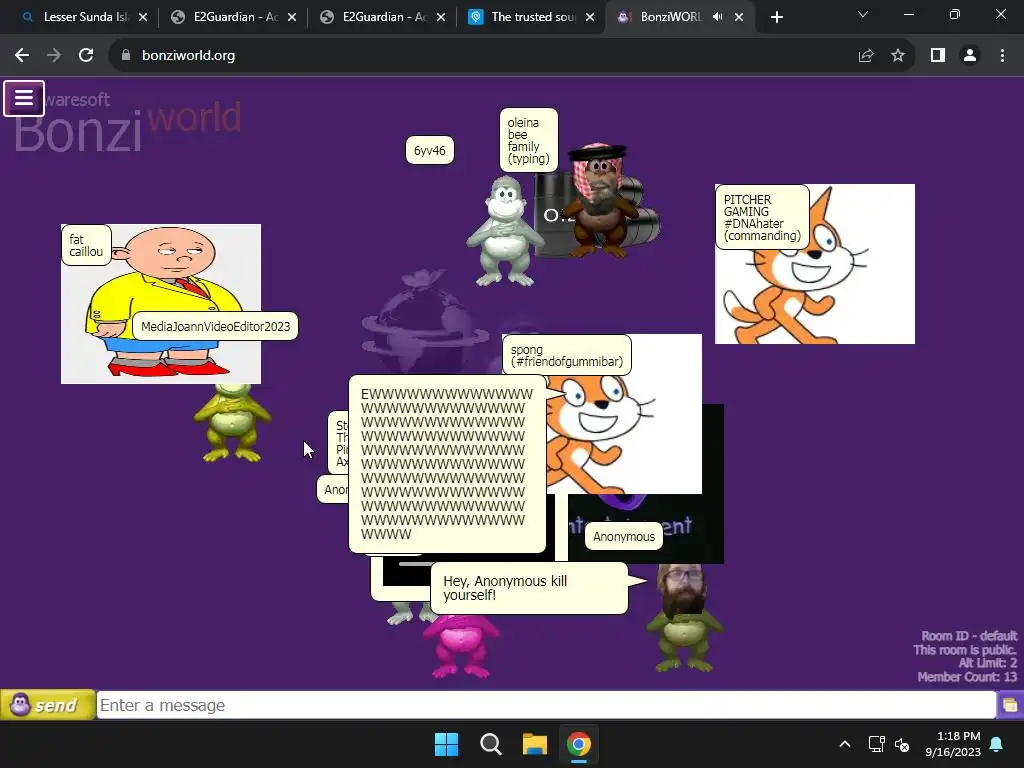Open a new browser tab
1024x768 pixels.
[776, 17]
